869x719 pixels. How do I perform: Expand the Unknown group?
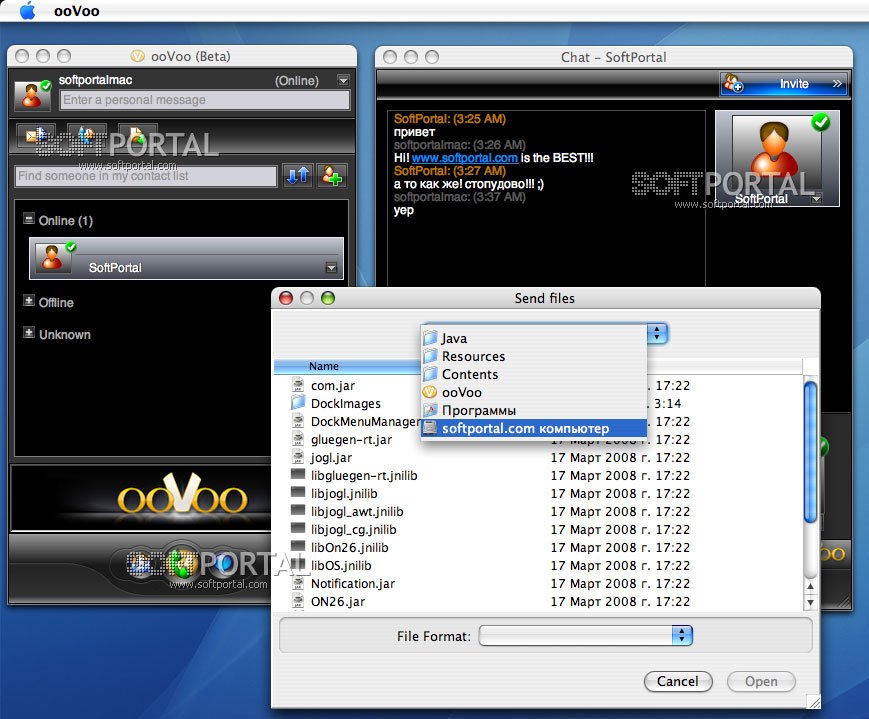[29, 333]
